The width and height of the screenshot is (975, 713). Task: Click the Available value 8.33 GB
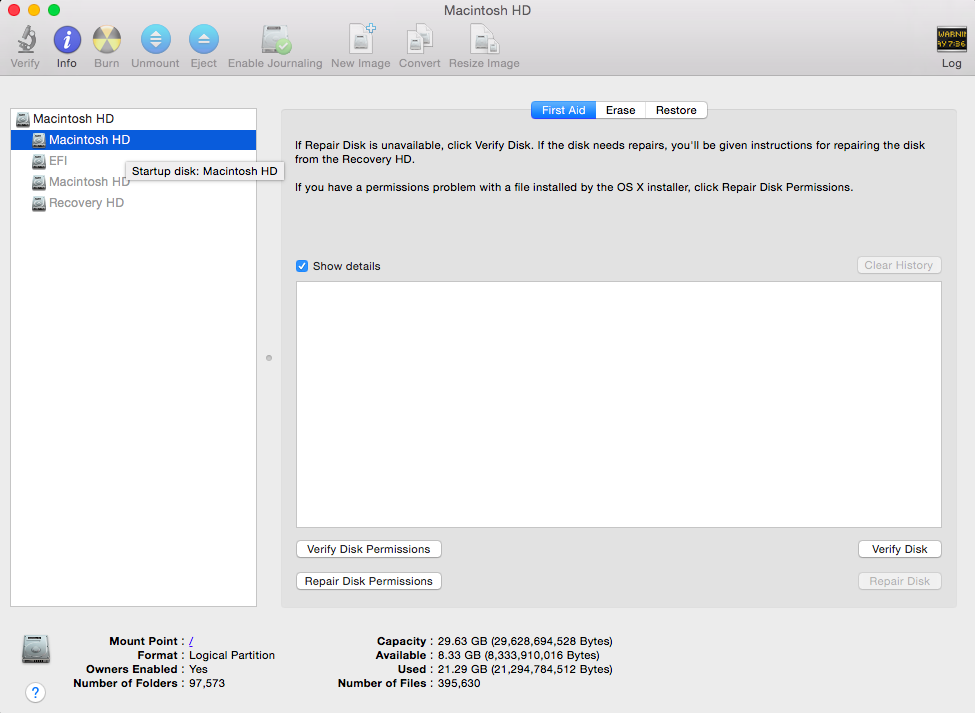point(519,655)
